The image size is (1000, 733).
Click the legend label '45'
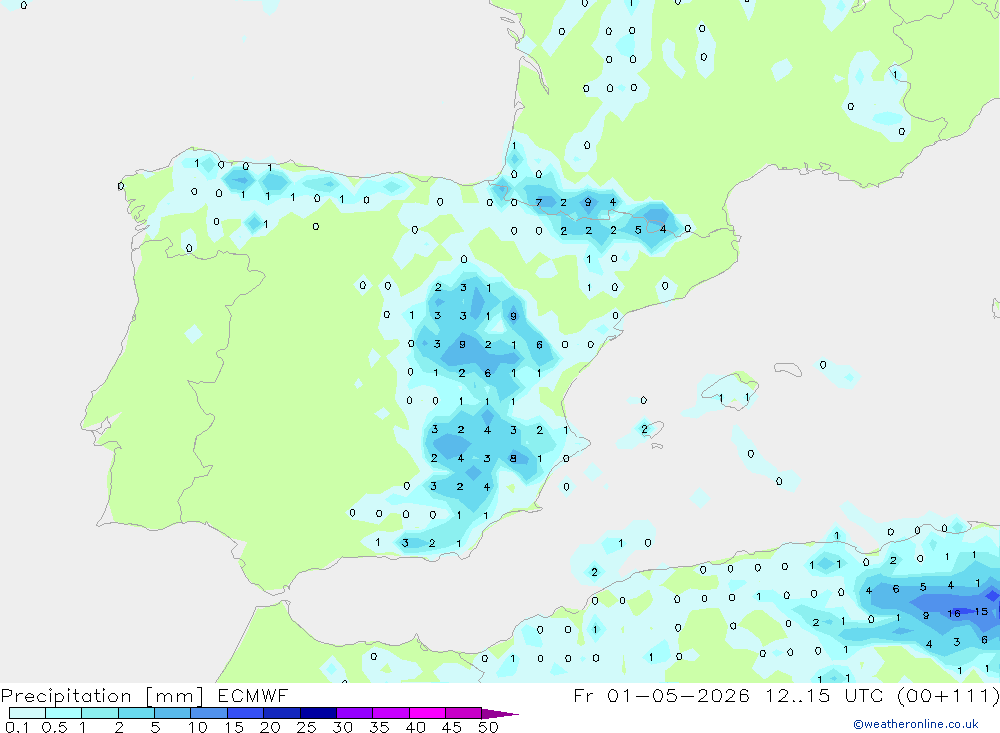pyautogui.click(x=452, y=727)
